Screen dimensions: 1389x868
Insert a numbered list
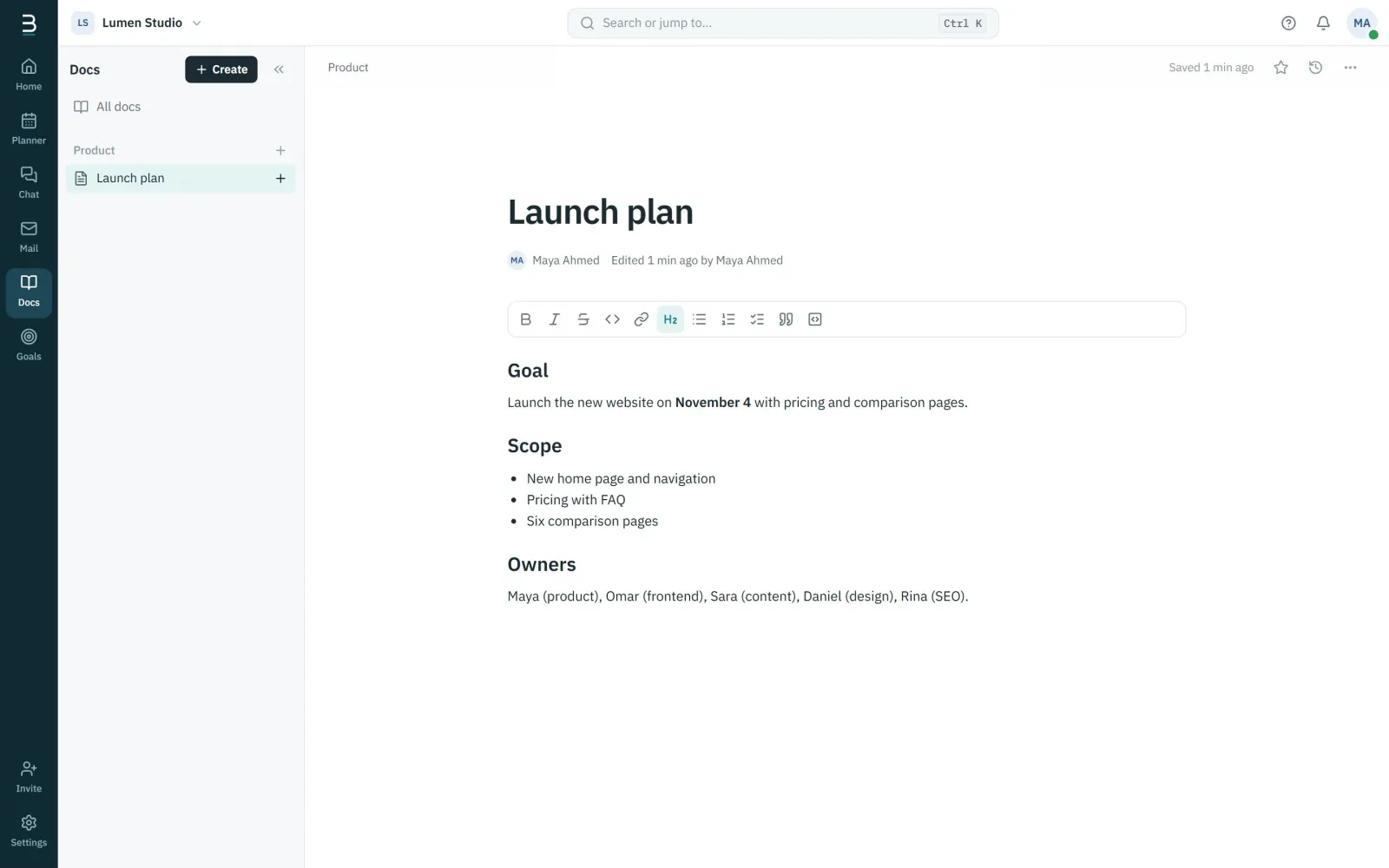tap(728, 319)
